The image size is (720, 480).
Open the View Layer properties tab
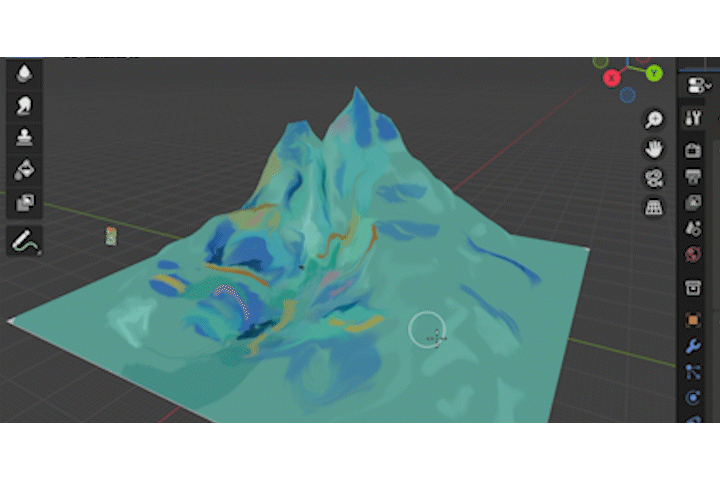(x=693, y=202)
